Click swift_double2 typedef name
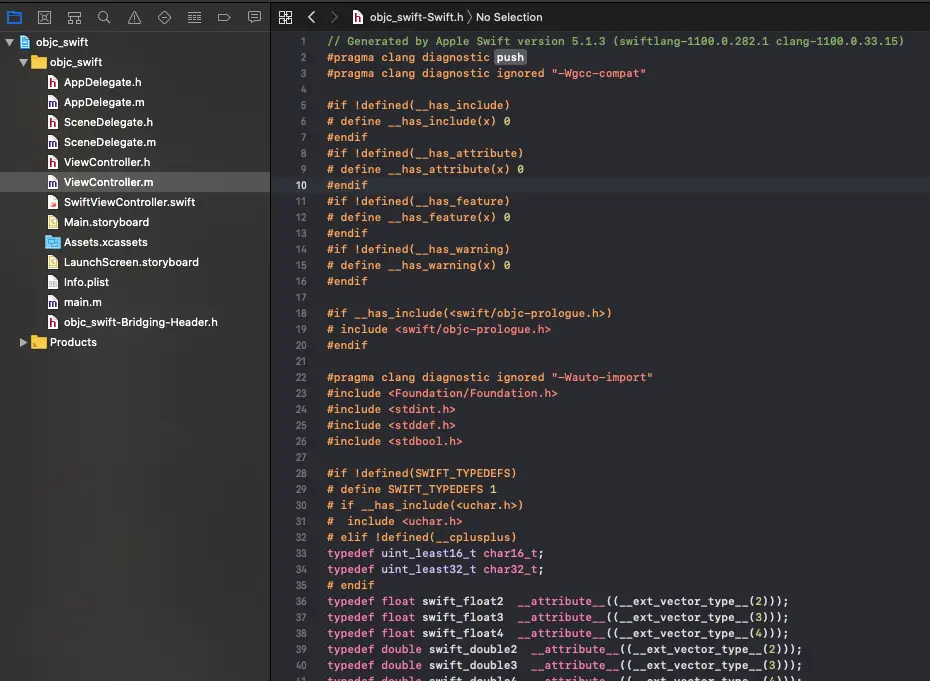 (x=473, y=649)
